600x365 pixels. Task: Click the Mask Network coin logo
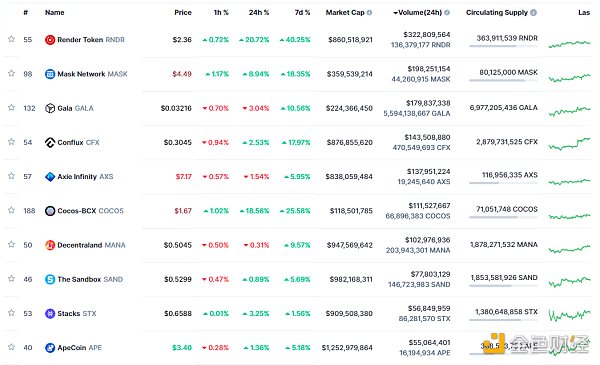pos(50,74)
